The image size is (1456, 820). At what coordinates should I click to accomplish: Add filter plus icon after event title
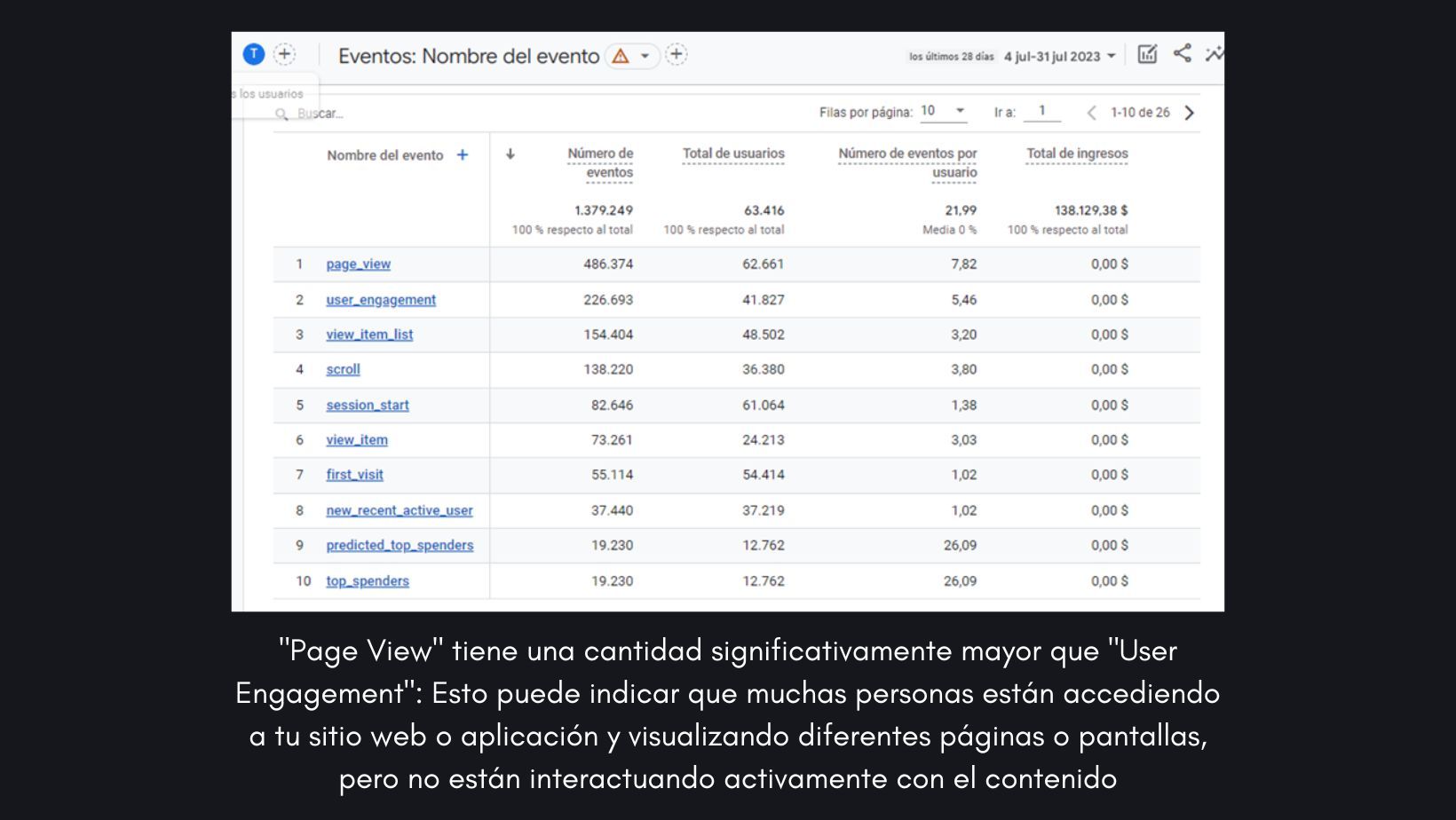[677, 55]
